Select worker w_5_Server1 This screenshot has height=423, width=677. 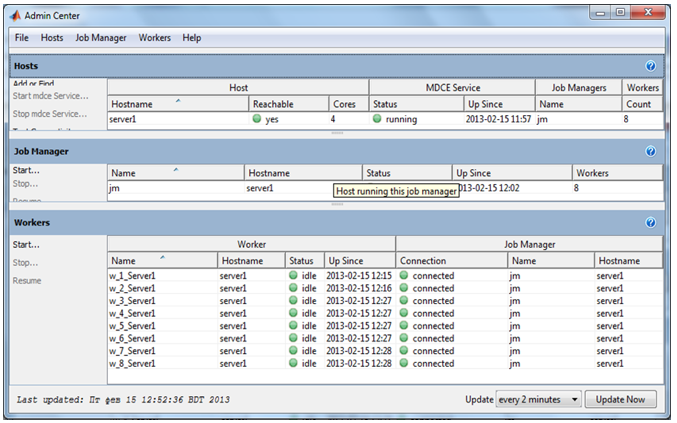(385, 326)
